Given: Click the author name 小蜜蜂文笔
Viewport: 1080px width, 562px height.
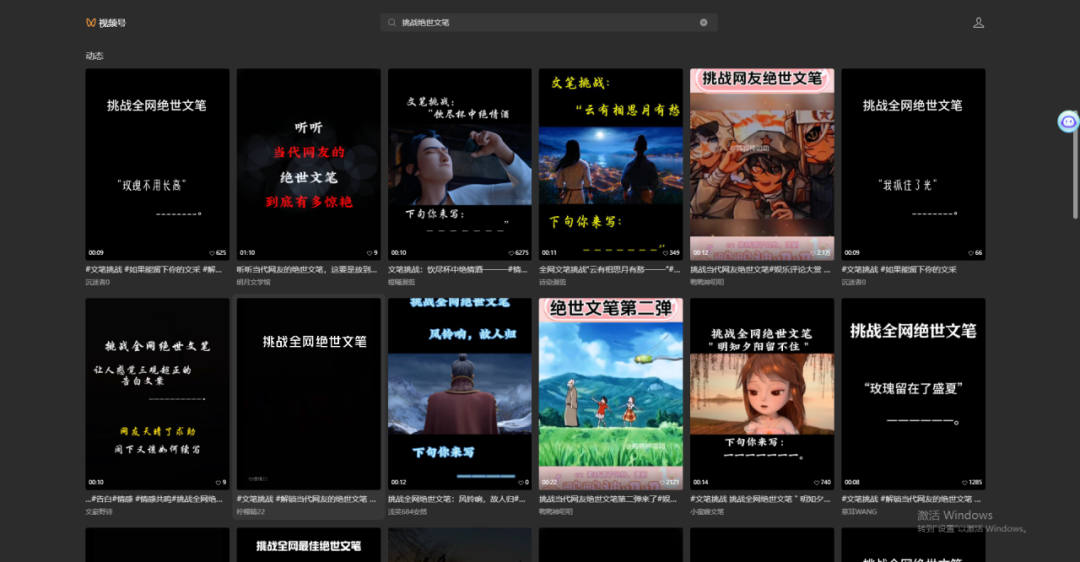Looking at the screenshot, I should click(707, 512).
